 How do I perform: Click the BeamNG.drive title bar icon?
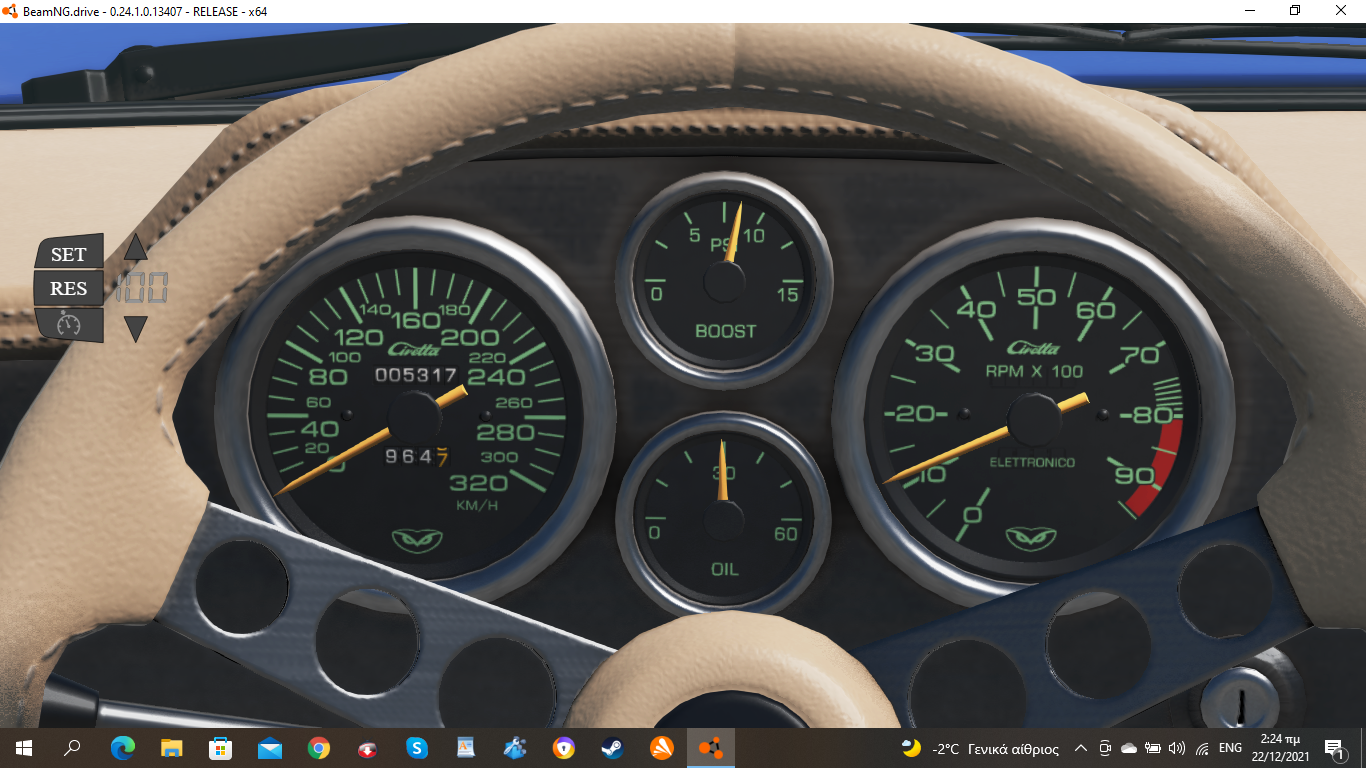11,10
